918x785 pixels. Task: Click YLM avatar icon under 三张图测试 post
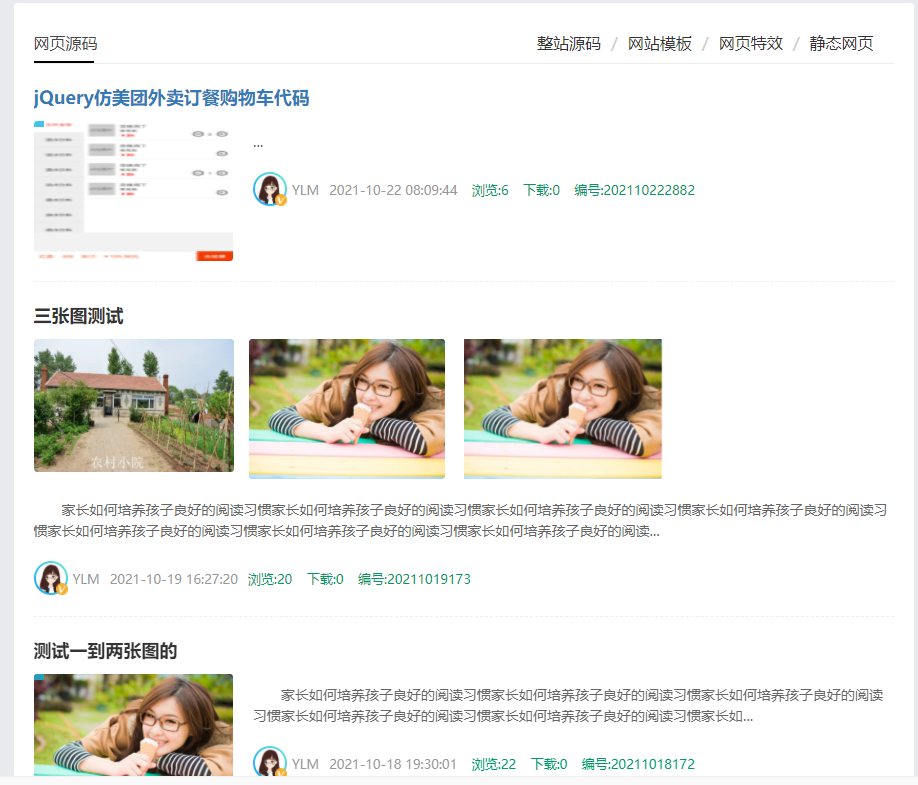point(51,578)
